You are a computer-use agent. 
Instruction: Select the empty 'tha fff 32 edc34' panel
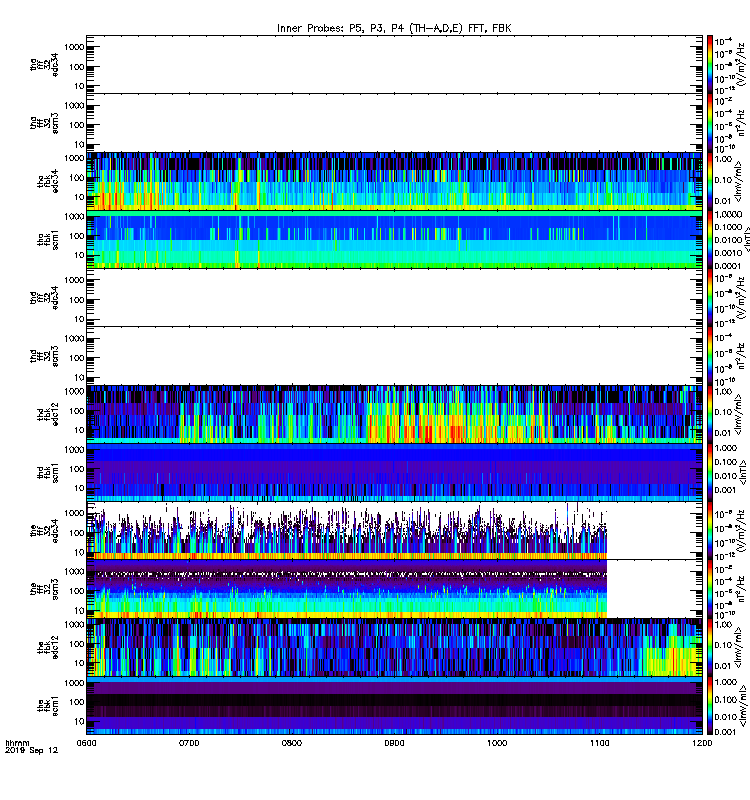pos(394,64)
